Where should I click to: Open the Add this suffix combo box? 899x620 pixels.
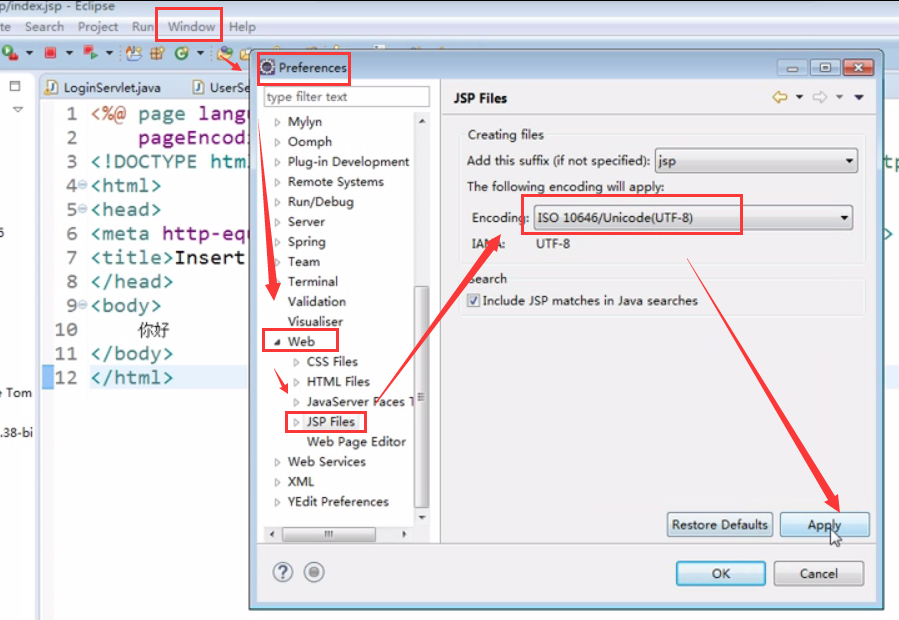[x=756, y=161]
